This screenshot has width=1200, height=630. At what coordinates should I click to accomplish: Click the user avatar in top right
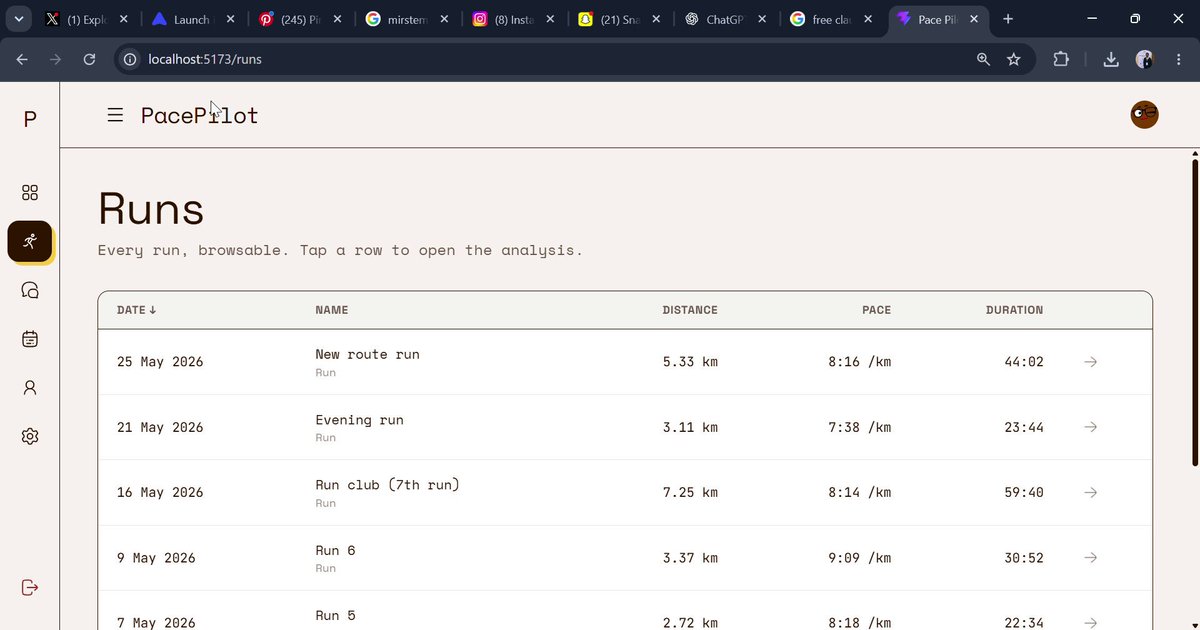pos(1144,115)
